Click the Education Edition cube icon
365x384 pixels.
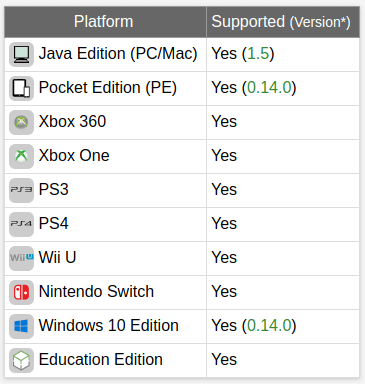tap(21, 360)
